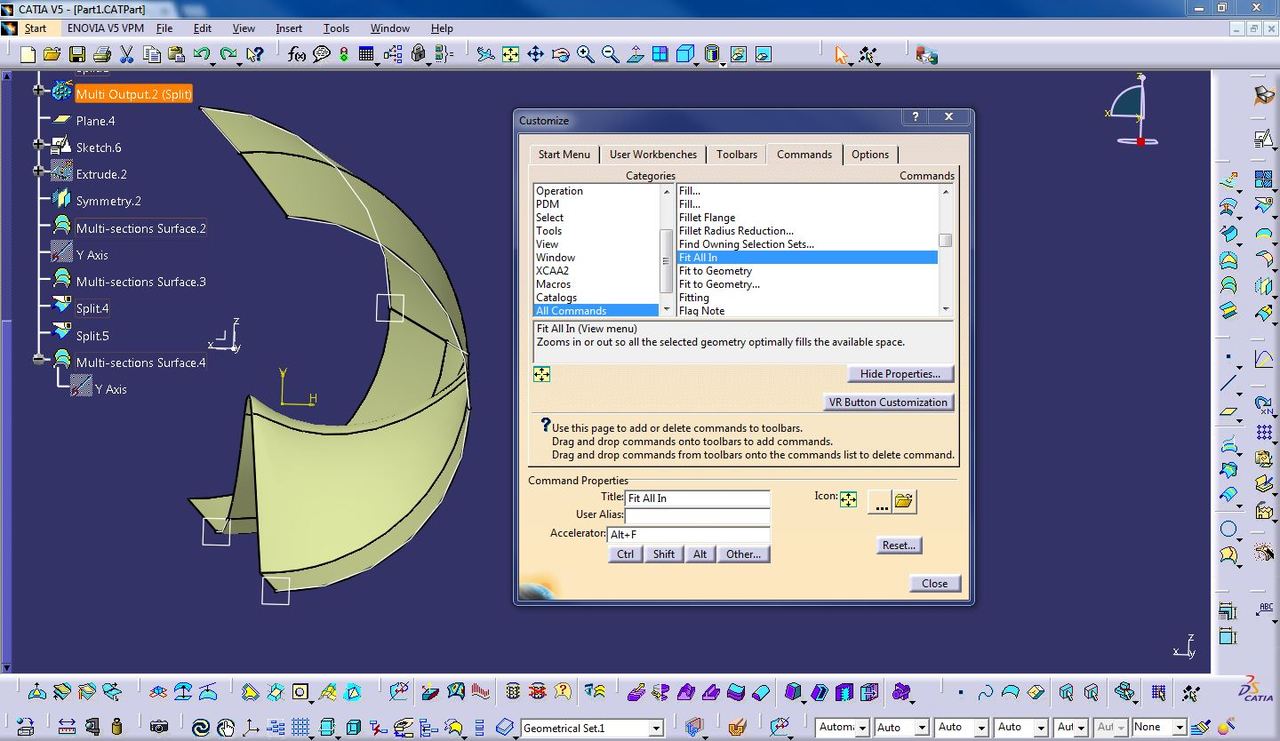The width and height of the screenshot is (1280, 741).
Task: Click the VR Button Customization button
Action: 888,402
